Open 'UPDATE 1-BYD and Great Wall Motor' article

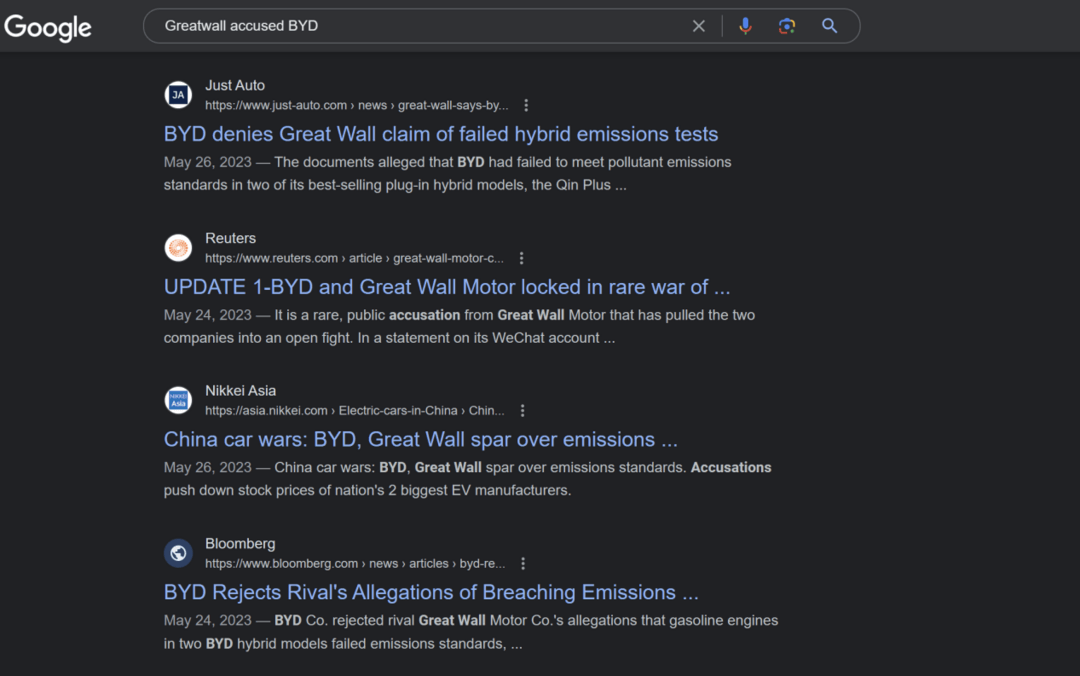pos(447,287)
